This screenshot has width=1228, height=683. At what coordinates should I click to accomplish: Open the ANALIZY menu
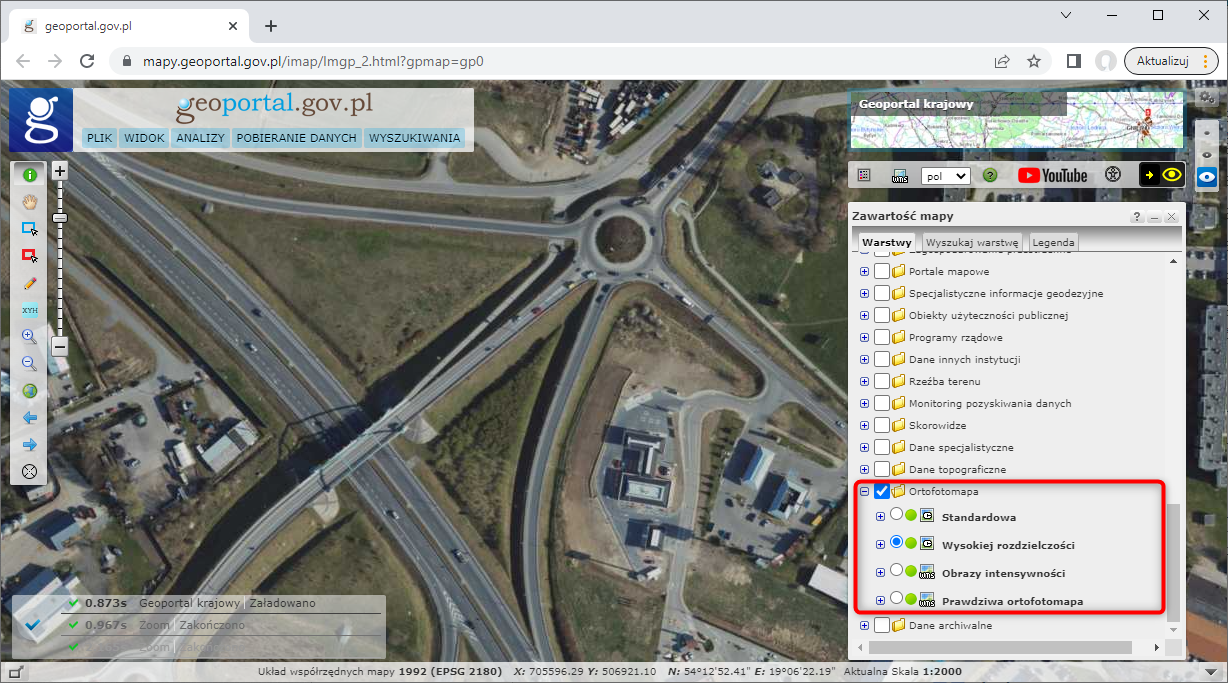coord(200,138)
